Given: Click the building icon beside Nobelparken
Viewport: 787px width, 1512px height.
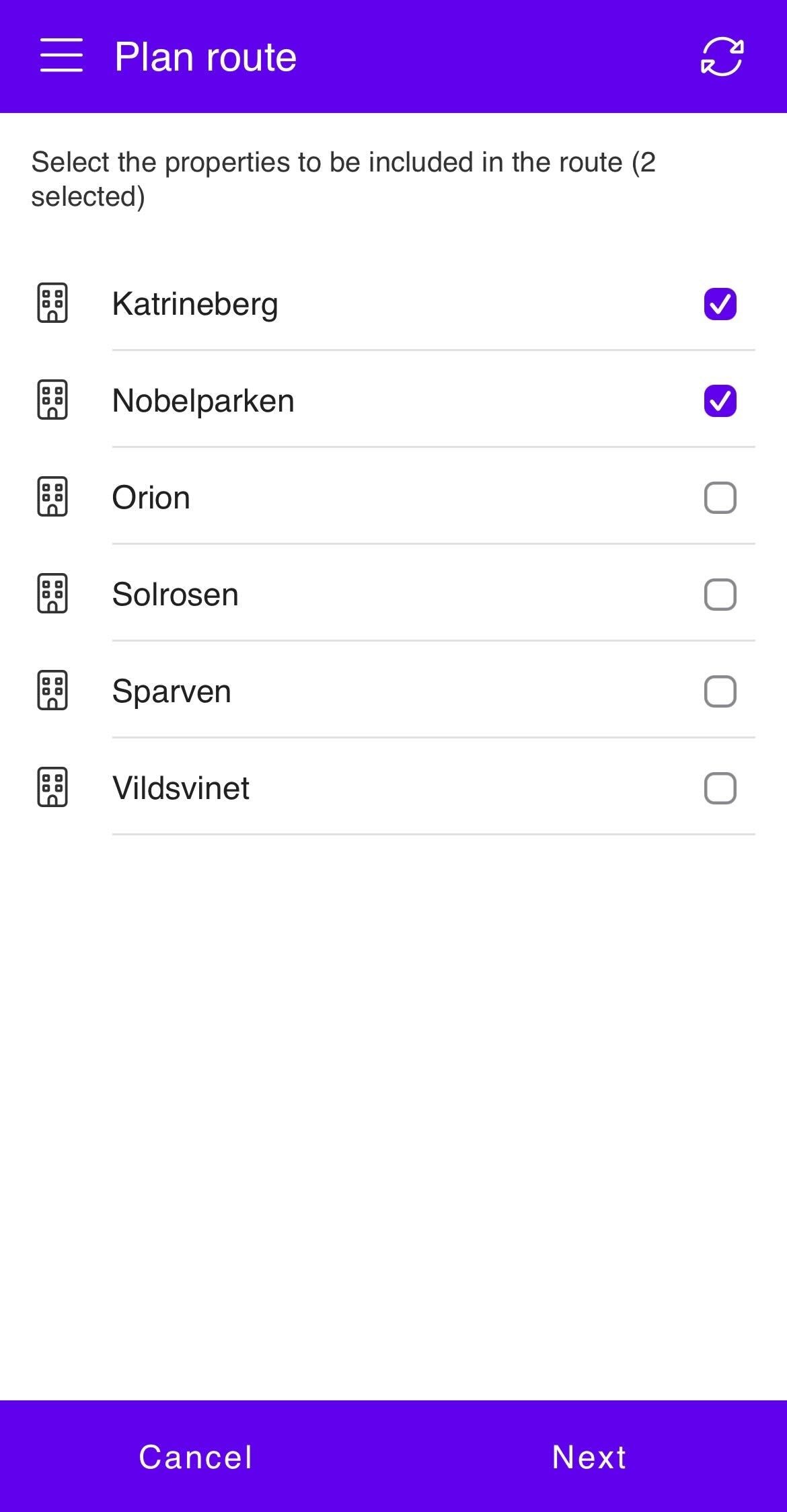Looking at the screenshot, I should (x=52, y=400).
